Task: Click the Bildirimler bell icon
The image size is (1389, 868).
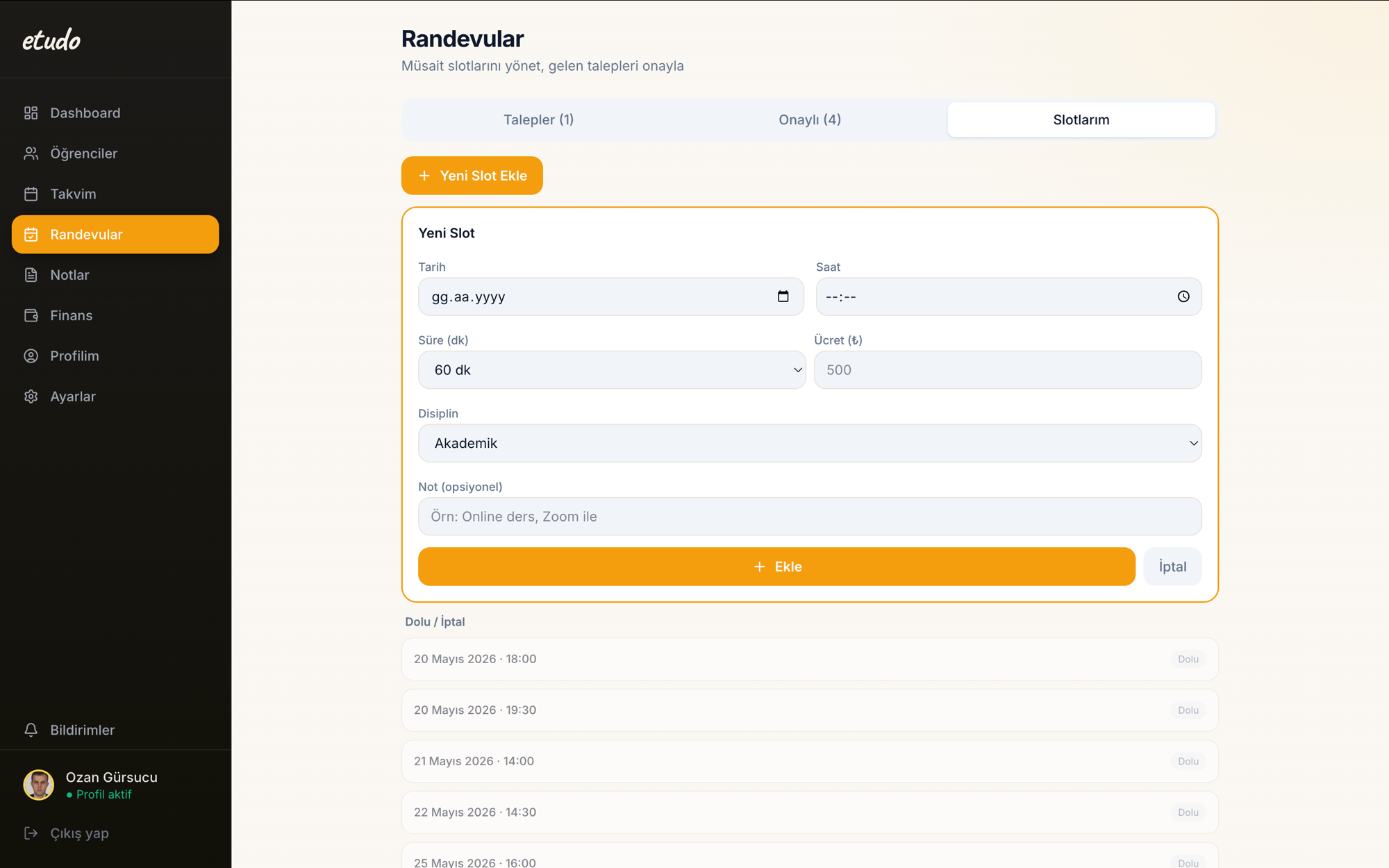Action: click(31, 730)
